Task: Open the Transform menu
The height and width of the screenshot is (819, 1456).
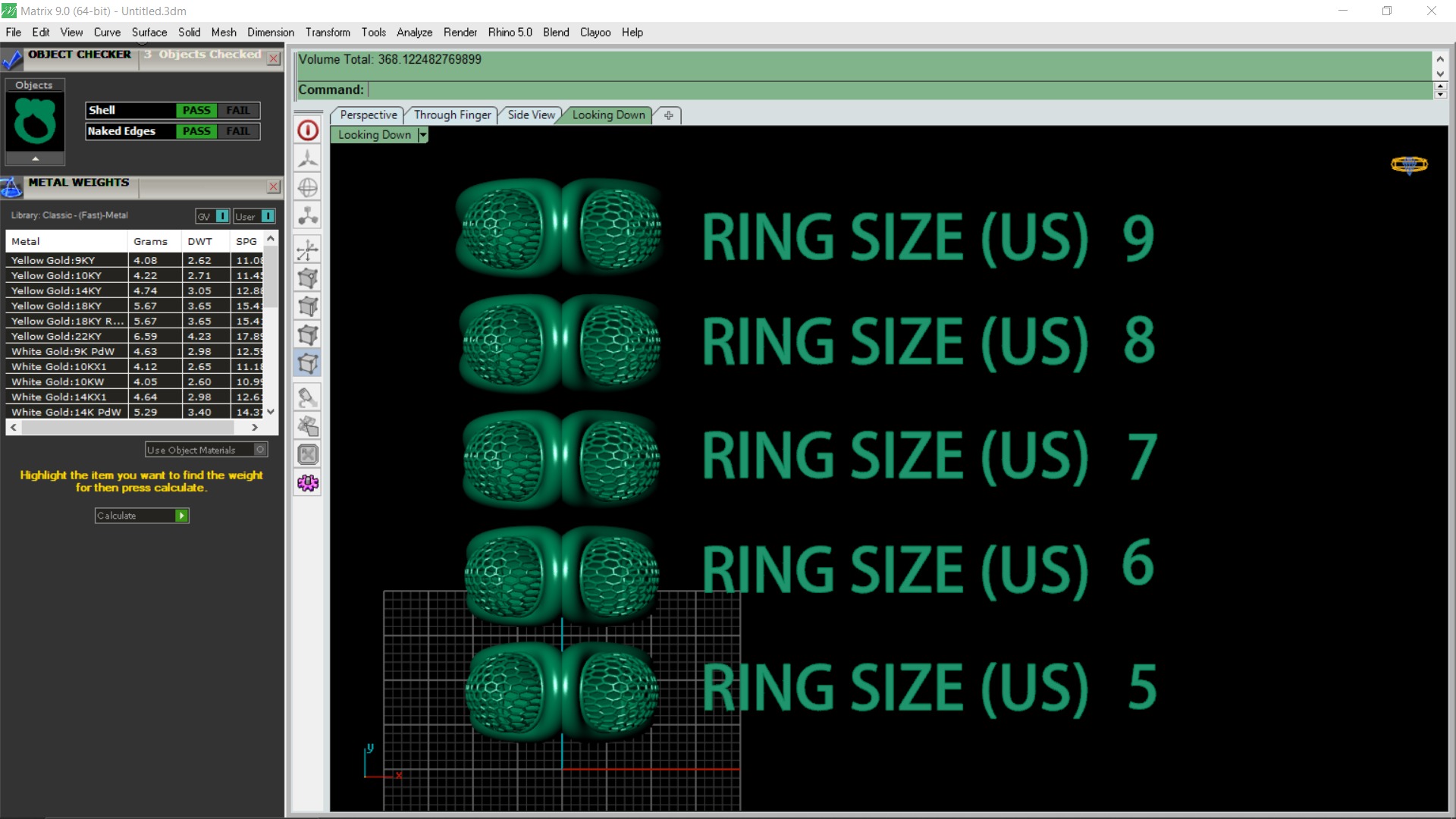Action: [327, 33]
